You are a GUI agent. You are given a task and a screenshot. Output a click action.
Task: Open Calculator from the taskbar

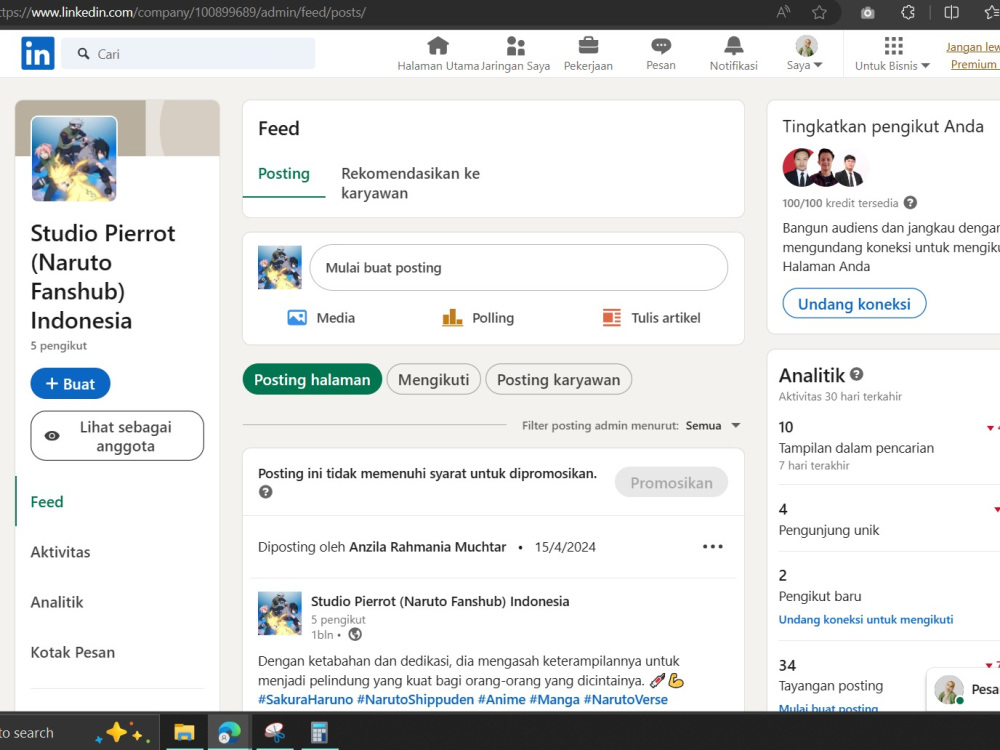tap(319, 732)
